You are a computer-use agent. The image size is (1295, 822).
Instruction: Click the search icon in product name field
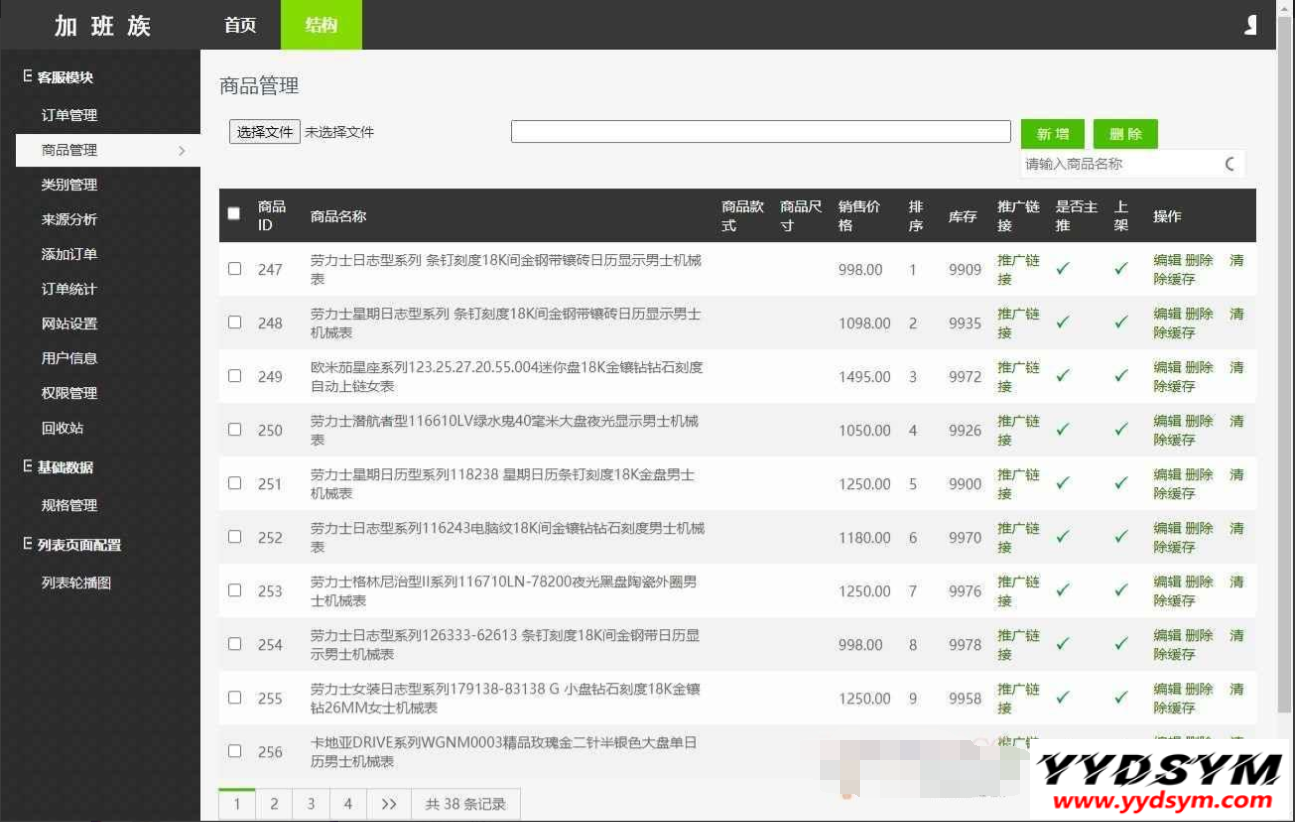(1230, 164)
